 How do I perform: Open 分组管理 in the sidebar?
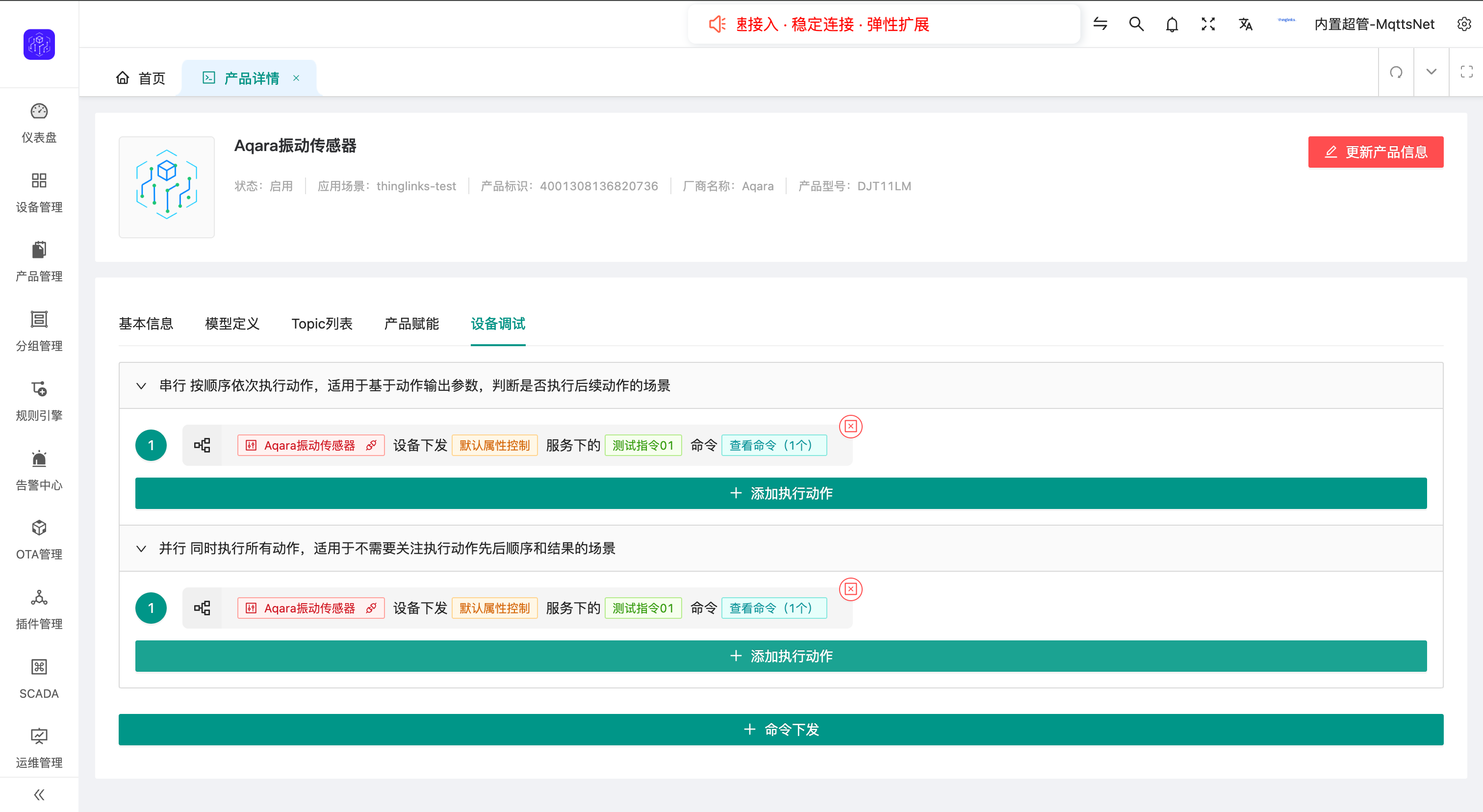pos(39,331)
